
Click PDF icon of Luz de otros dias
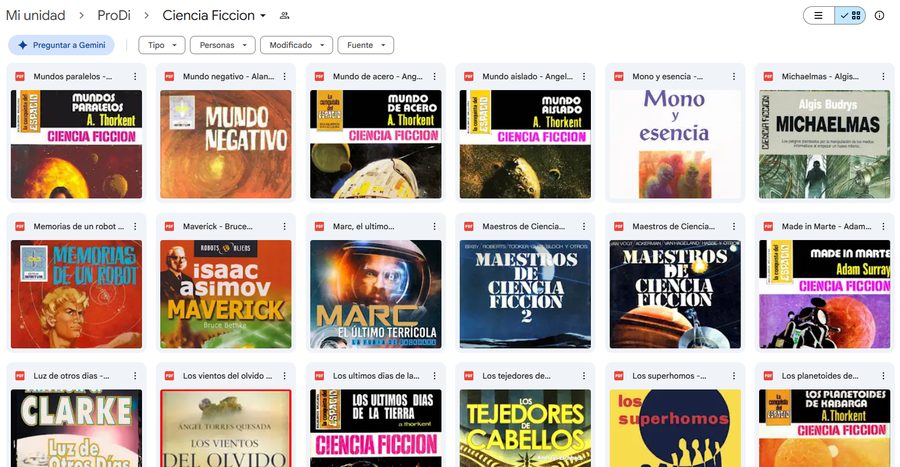[x=20, y=376]
